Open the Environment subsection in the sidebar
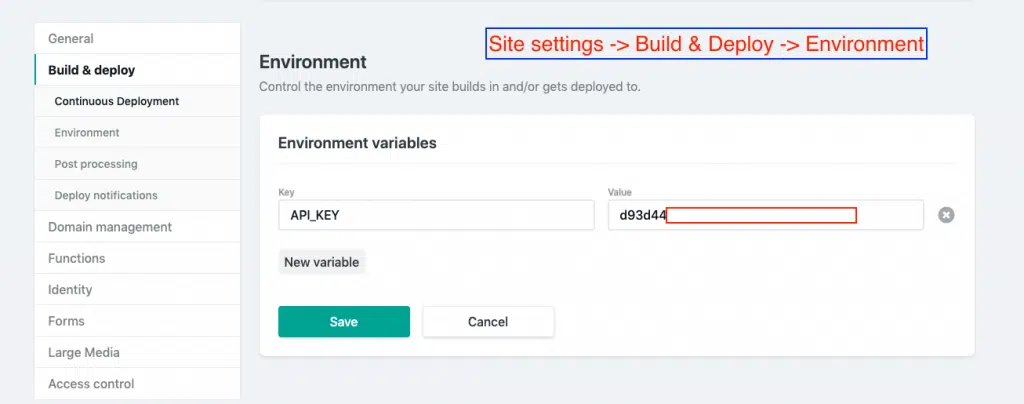This screenshot has width=1024, height=404. 87,132
